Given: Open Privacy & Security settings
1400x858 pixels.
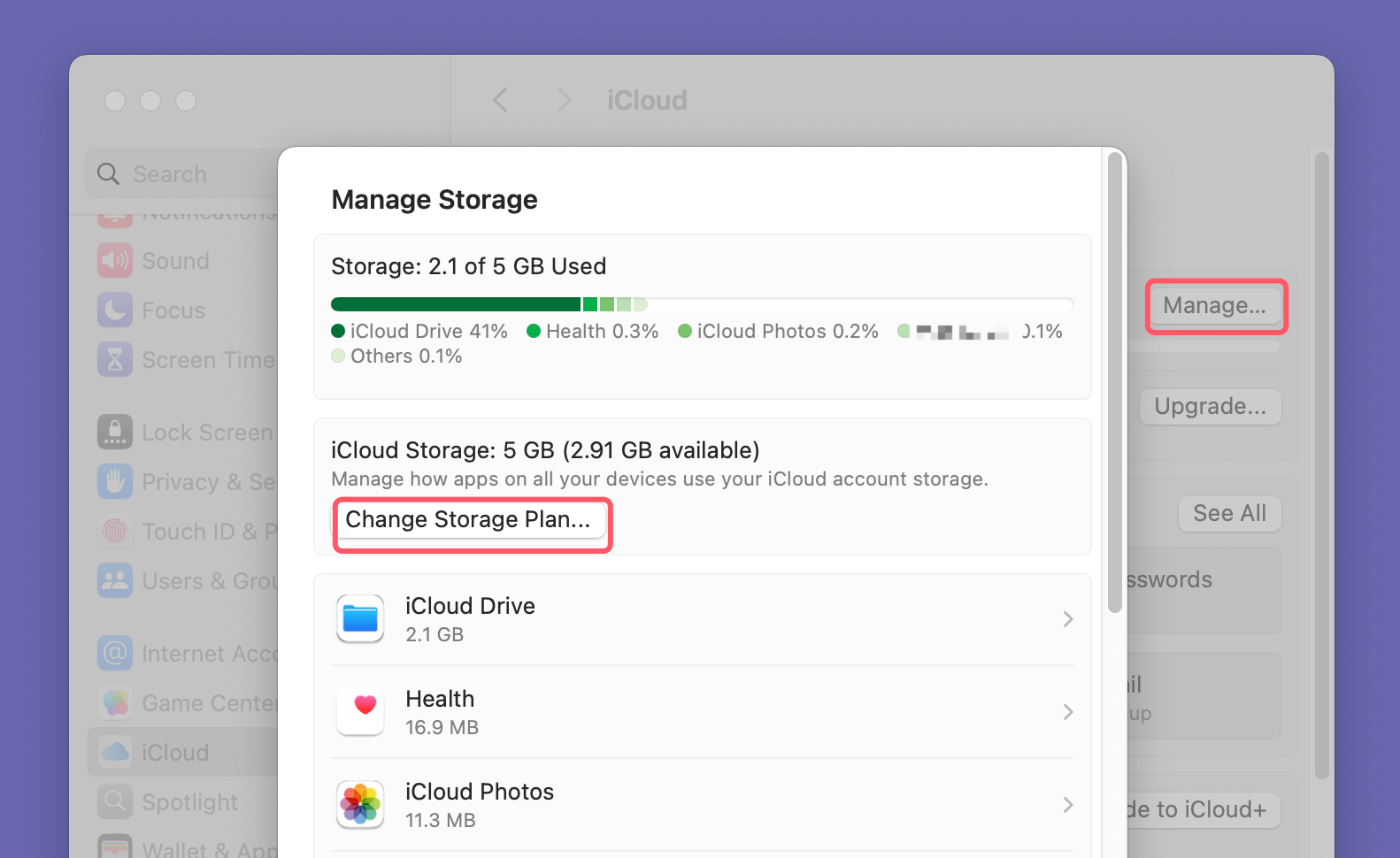Looking at the screenshot, I should pyautogui.click(x=114, y=481).
